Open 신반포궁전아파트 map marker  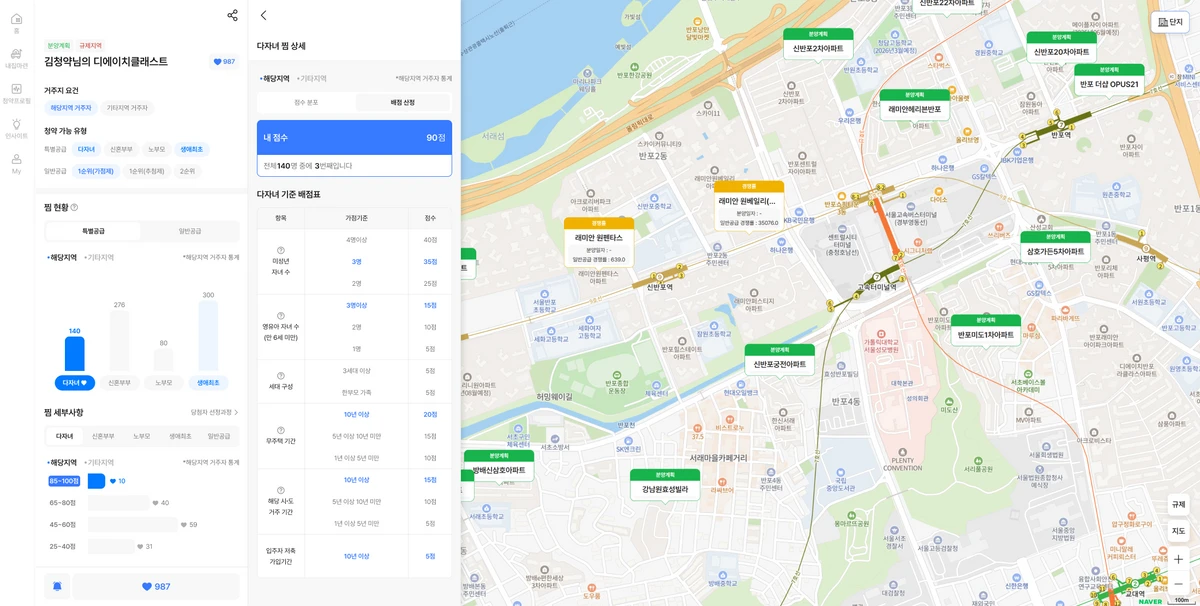tap(780, 359)
